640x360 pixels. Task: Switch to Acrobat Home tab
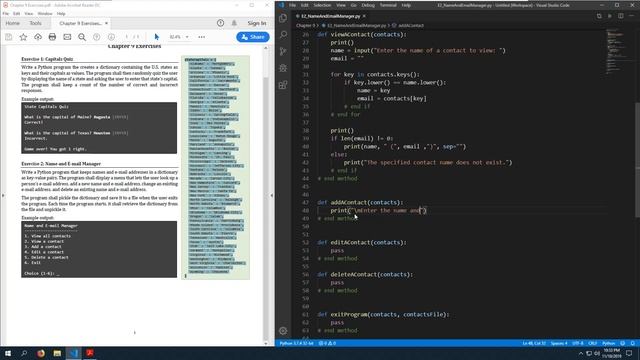(x=13, y=23)
